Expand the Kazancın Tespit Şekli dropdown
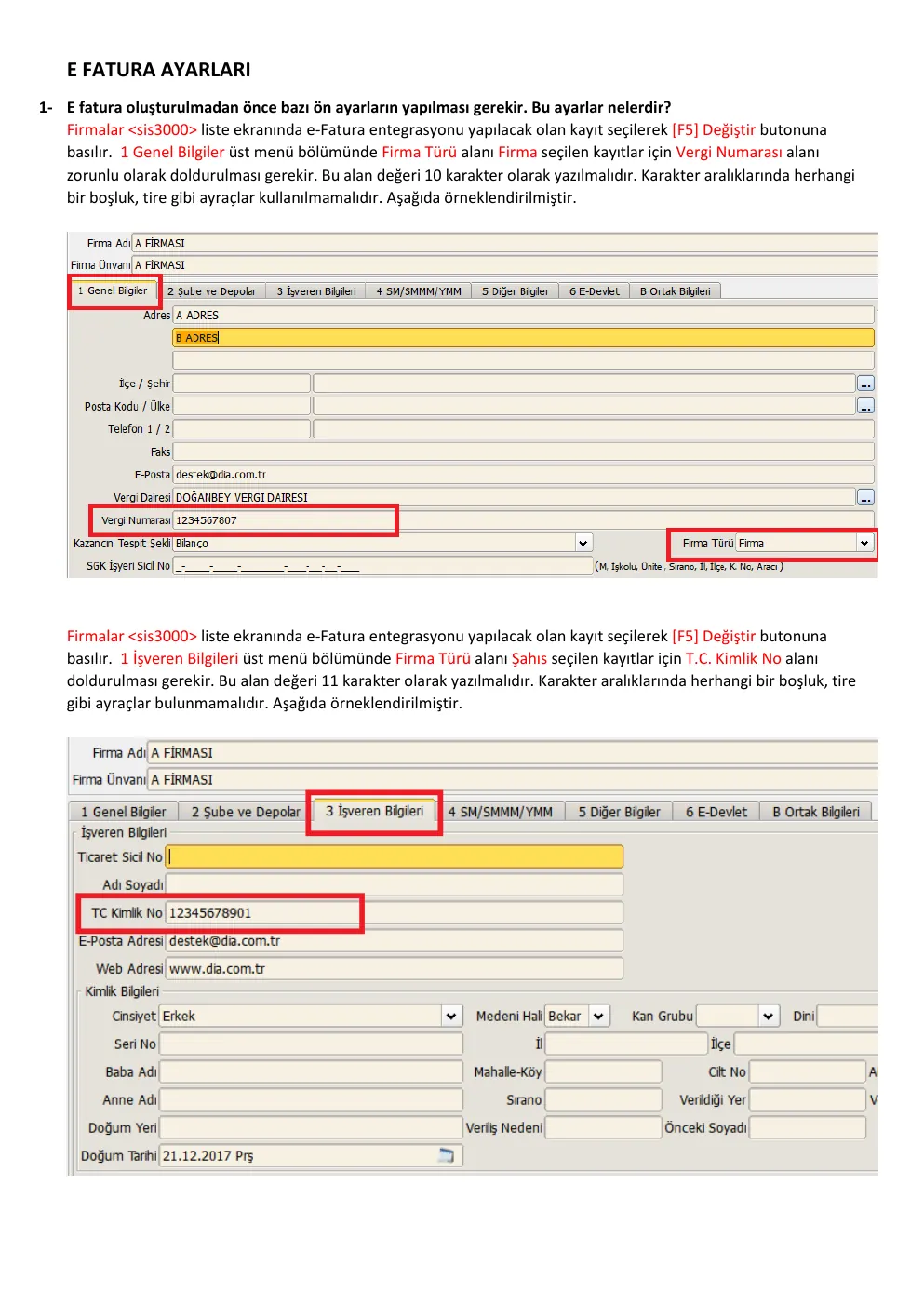This screenshot has height=1307, width=924. 583,543
